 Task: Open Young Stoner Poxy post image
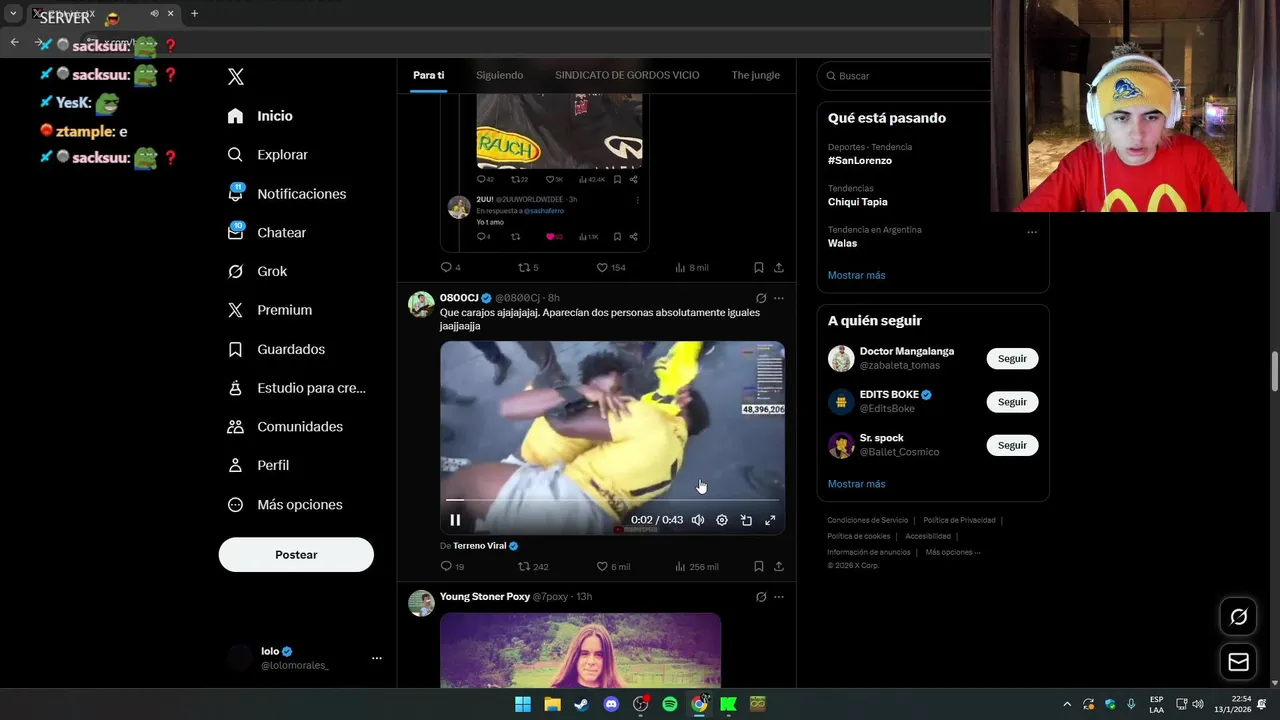[x=580, y=650]
